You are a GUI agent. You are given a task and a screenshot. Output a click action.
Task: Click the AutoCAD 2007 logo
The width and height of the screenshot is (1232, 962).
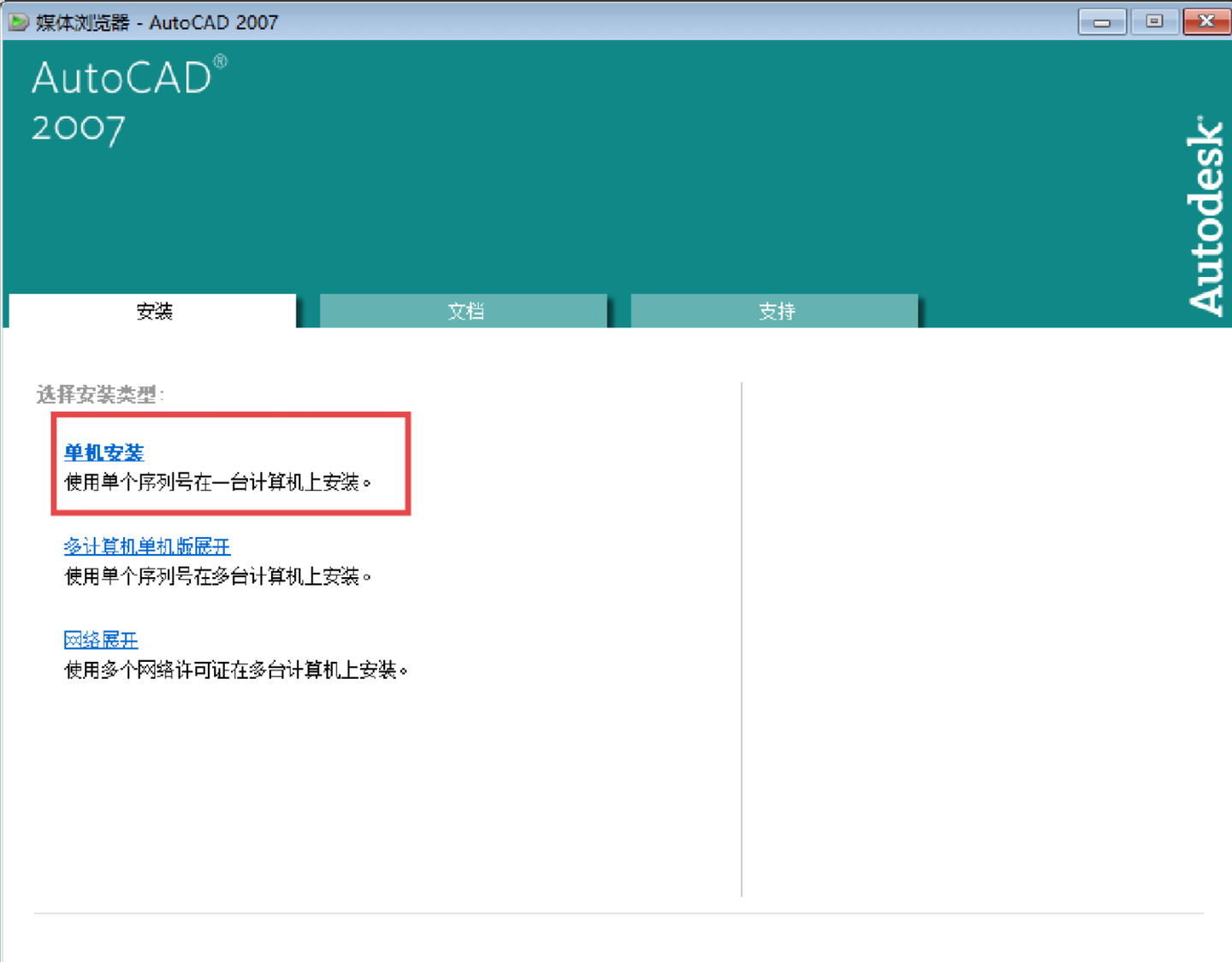pos(120,98)
